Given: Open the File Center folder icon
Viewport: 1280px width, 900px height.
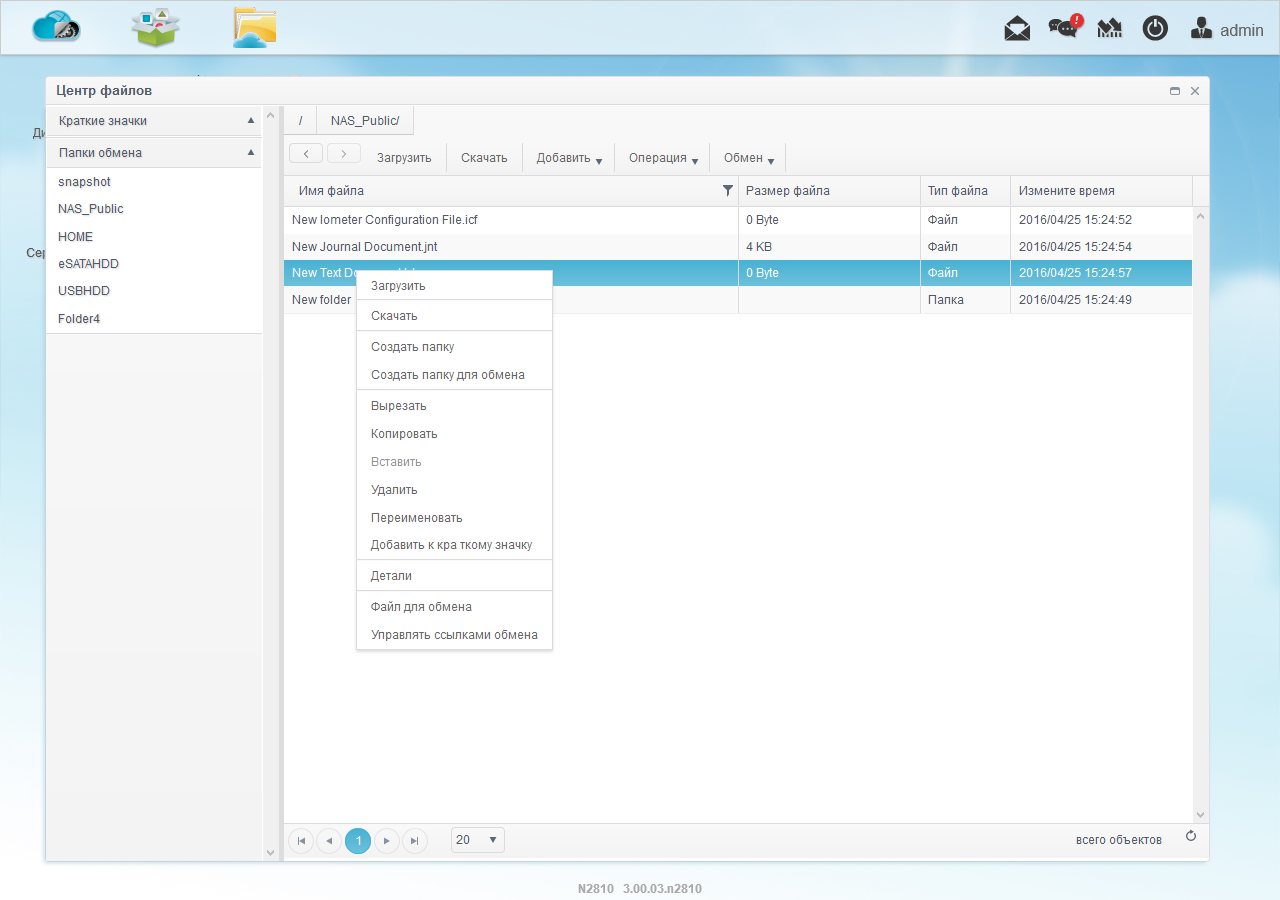Looking at the screenshot, I should tap(255, 27).
